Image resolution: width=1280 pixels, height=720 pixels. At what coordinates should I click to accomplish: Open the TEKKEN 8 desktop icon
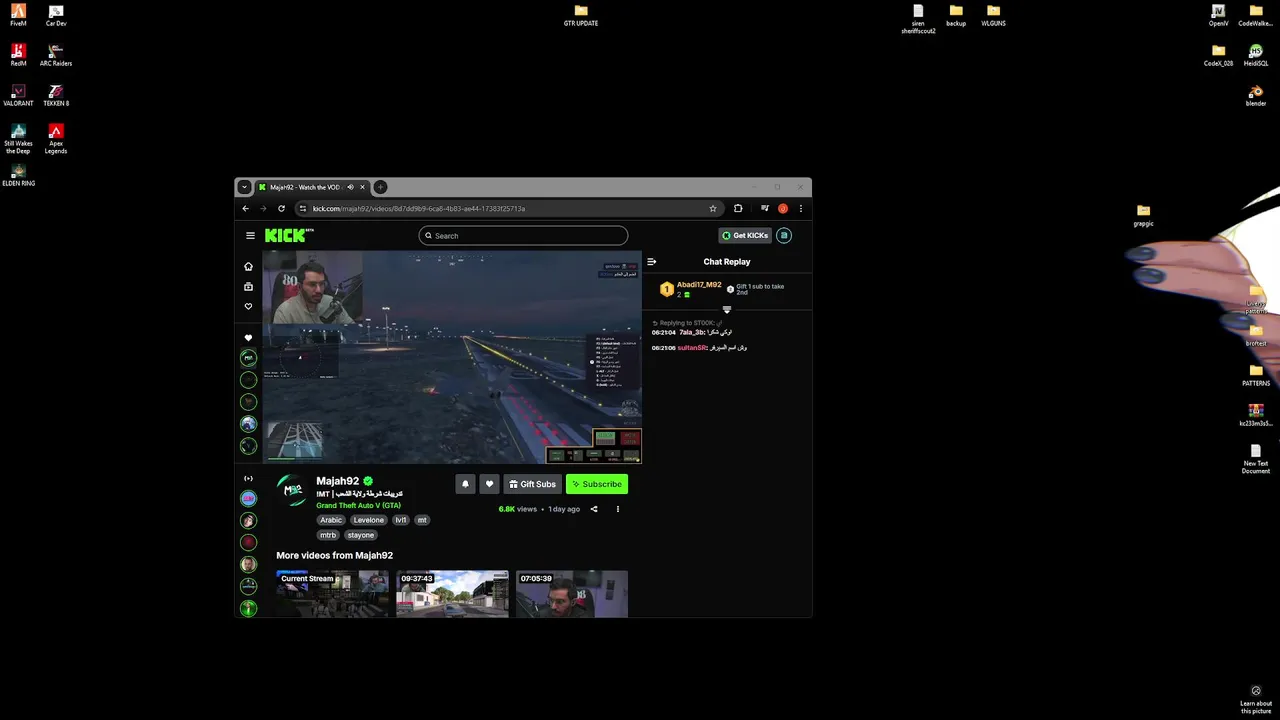[56, 96]
